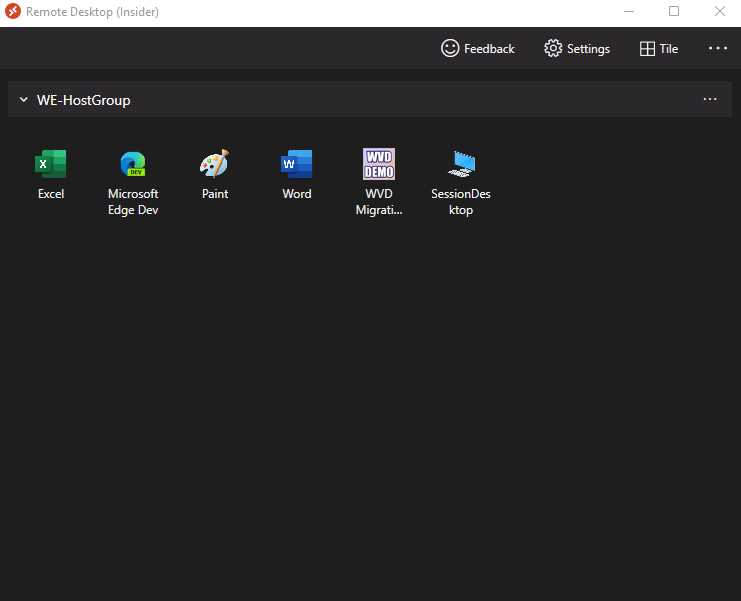Open Settings from the top bar
741x601 pixels.
(x=577, y=49)
